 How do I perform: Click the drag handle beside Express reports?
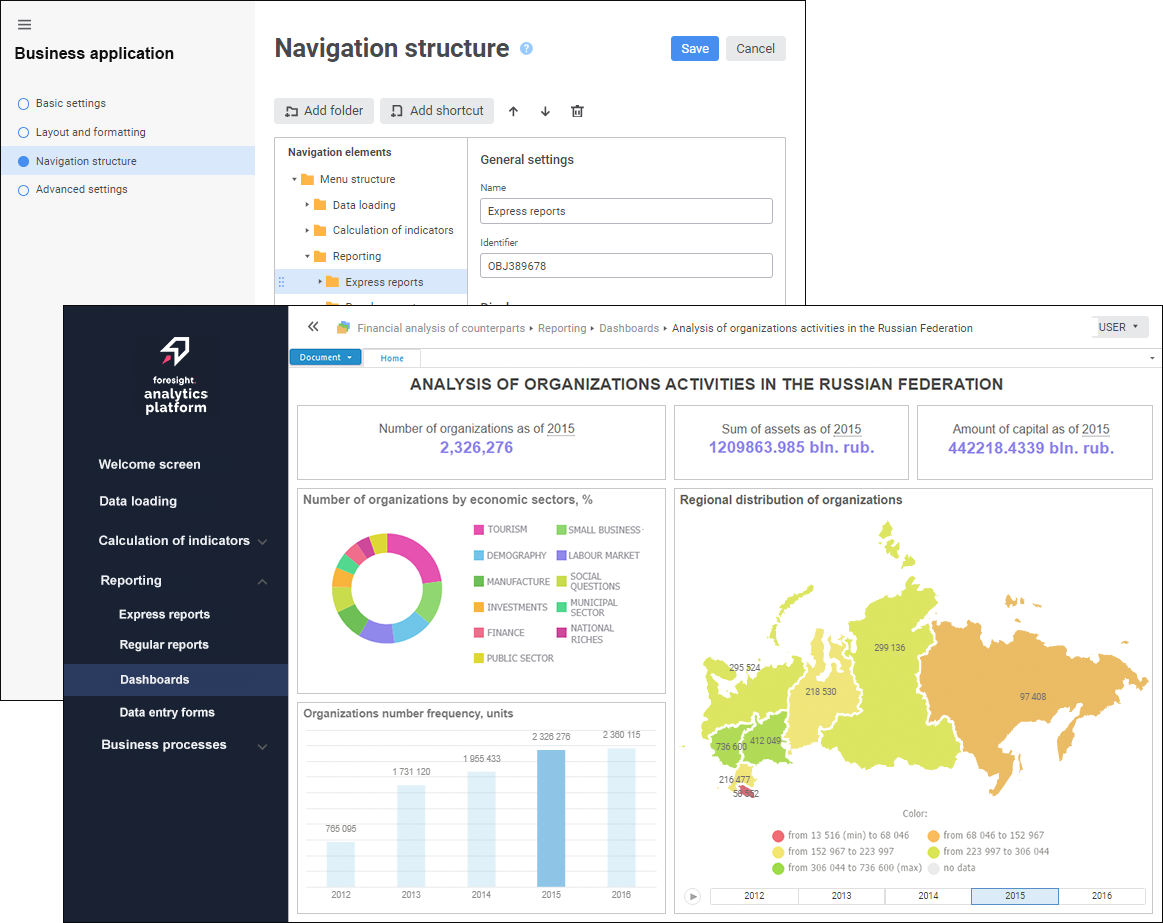(x=281, y=282)
